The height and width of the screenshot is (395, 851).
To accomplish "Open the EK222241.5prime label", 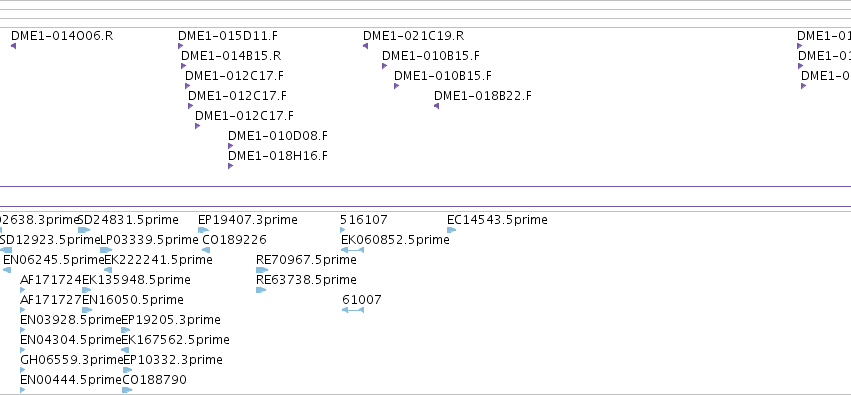I will coord(158,260).
